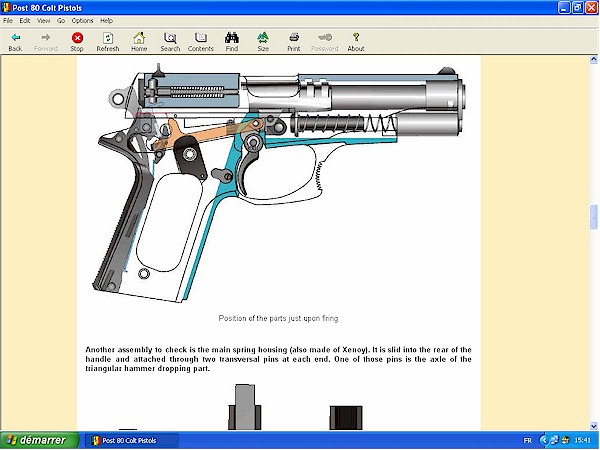Open the Go menu

click(x=61, y=21)
